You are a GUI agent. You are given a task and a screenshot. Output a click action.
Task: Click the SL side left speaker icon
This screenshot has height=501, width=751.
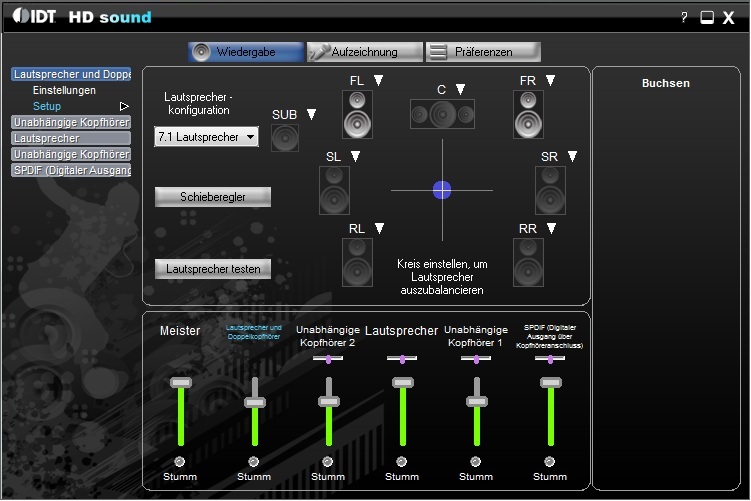[334, 190]
